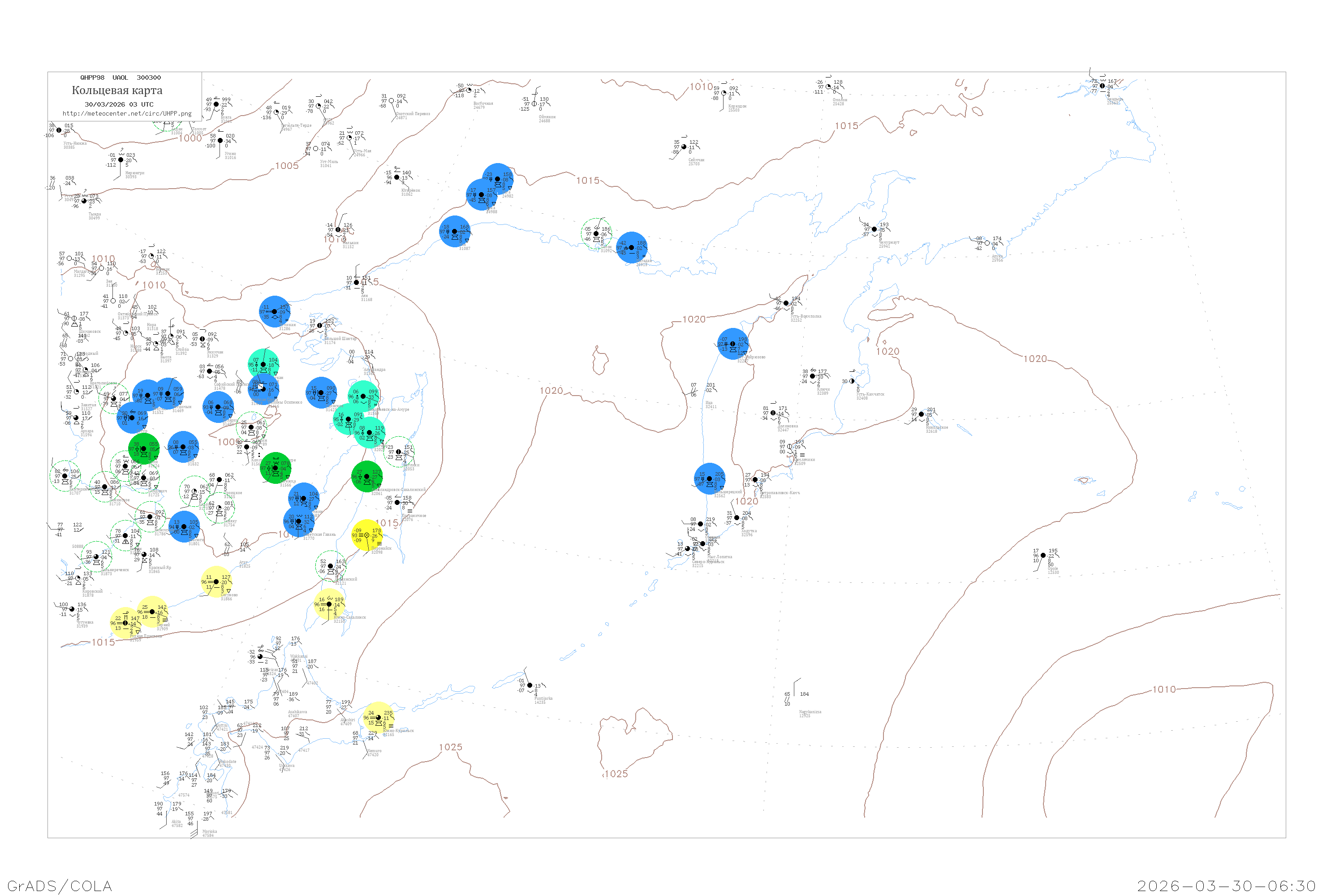
Task: Select the Большерецкий 32562 blue station circle
Action: pos(710,479)
